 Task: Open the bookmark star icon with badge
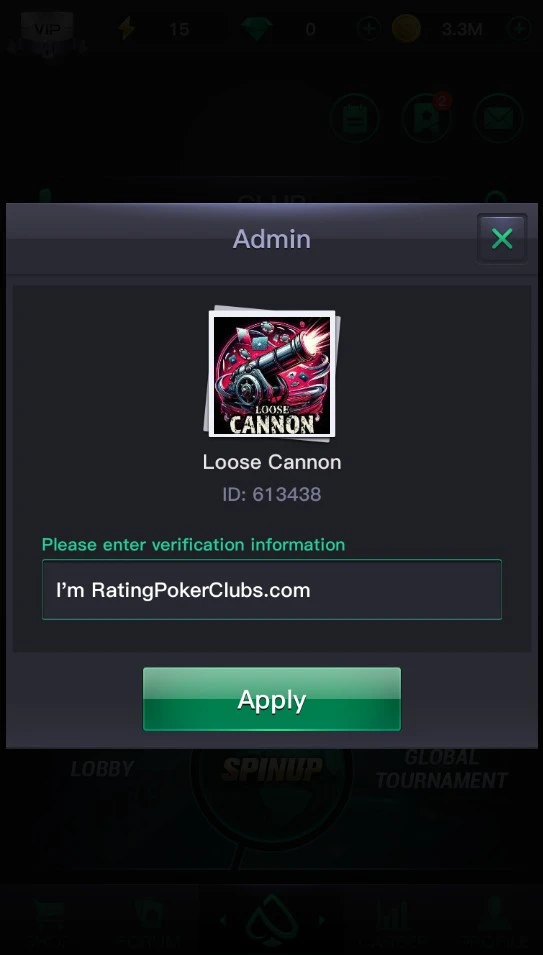427,118
